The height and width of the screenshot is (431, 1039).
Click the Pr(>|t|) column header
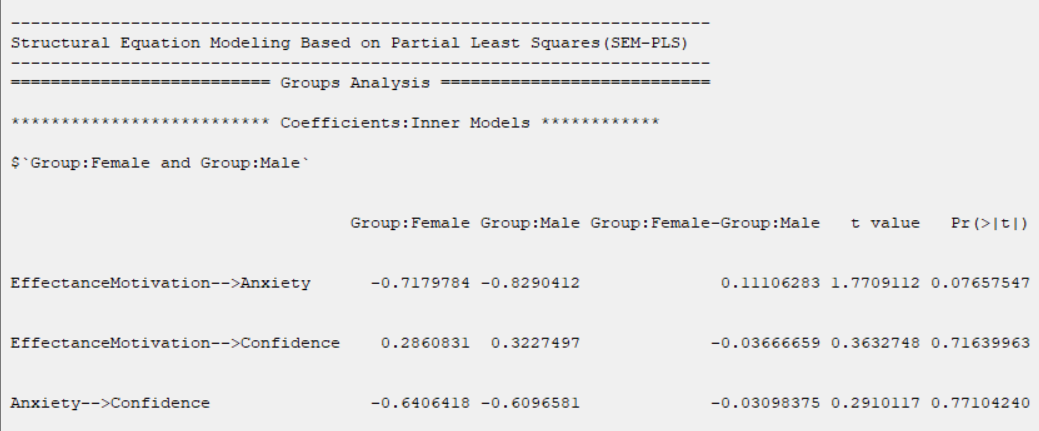pyautogui.click(x=990, y=223)
